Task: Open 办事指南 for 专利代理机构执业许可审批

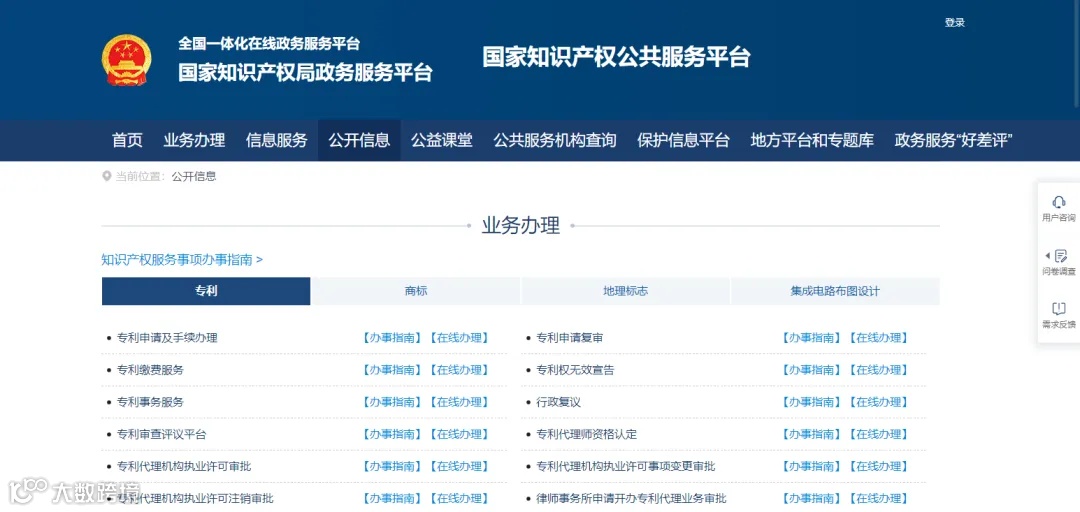Action: [391, 467]
